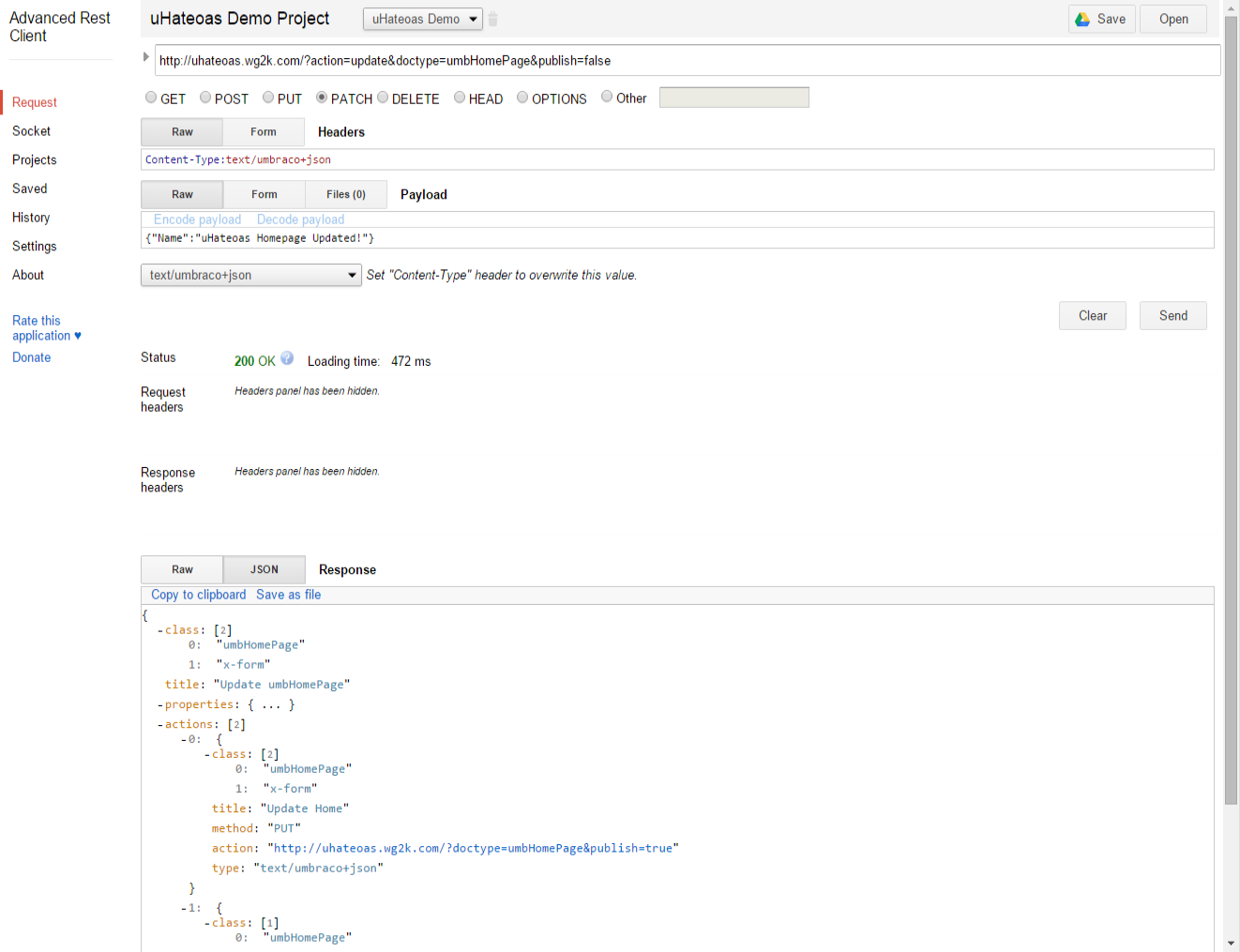Open History in the sidebar
Screen dimensions: 1240x952
click(x=31, y=218)
